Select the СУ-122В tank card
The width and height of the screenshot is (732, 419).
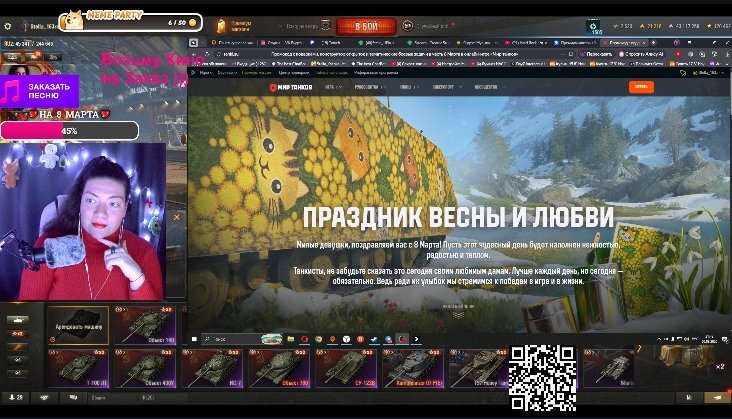coord(346,368)
